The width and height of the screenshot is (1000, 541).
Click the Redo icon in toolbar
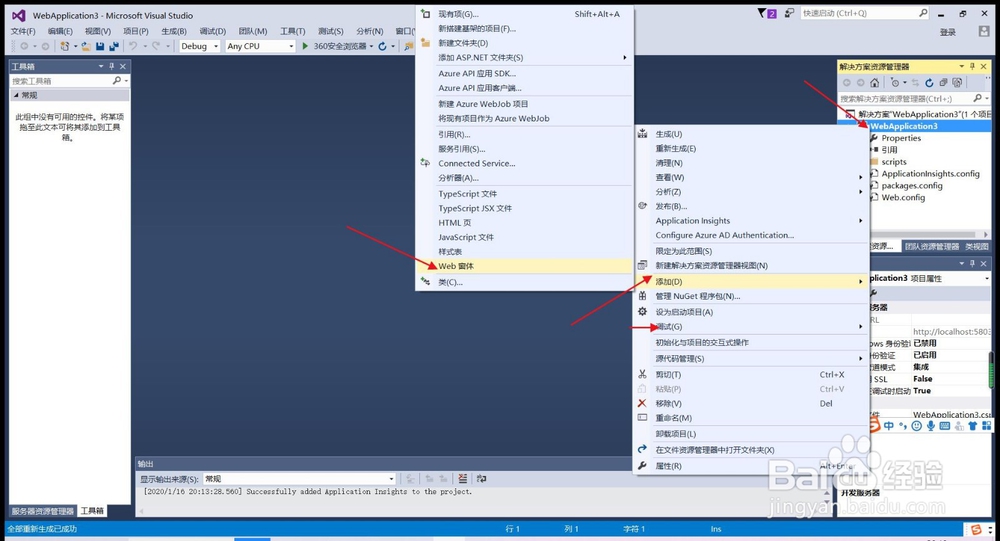156,46
